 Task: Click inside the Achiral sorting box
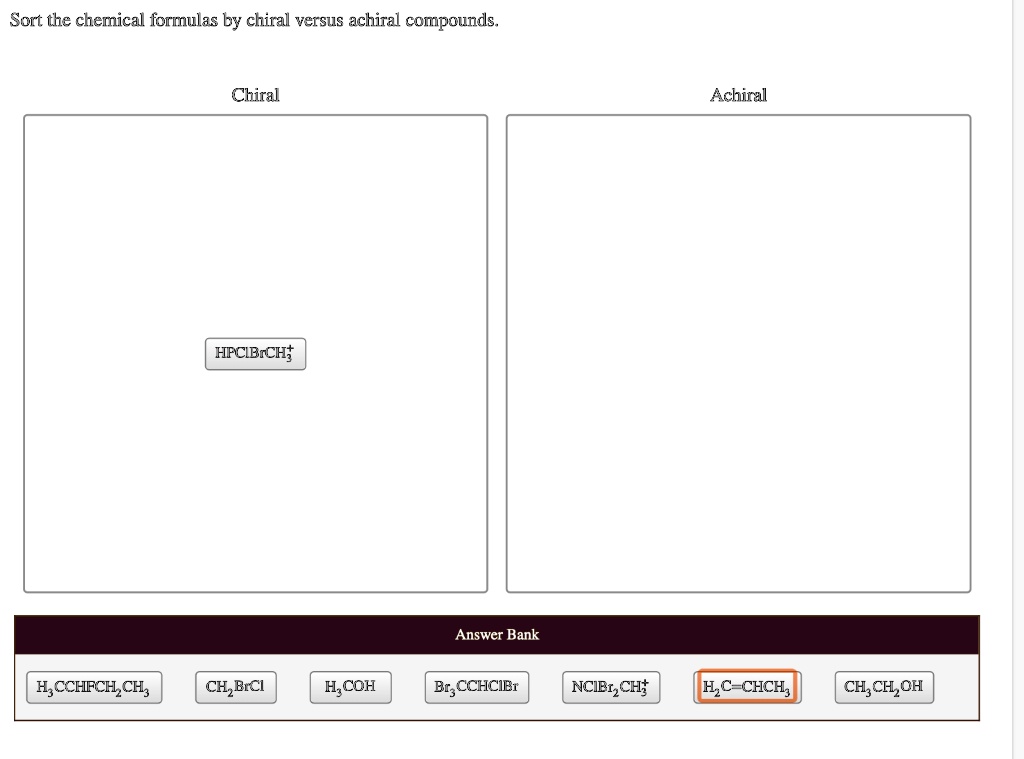coord(739,350)
